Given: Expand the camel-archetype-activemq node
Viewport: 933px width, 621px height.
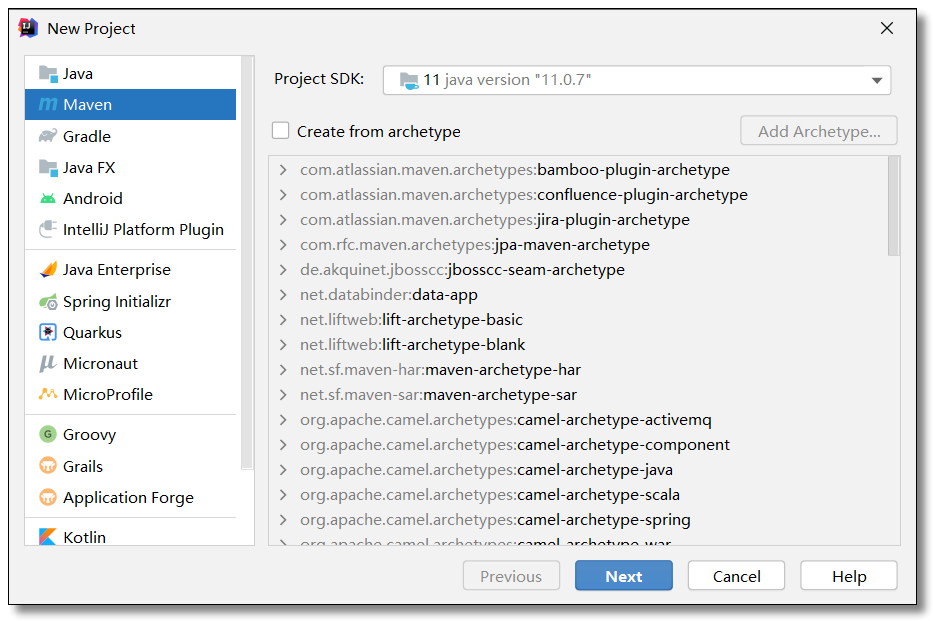Looking at the screenshot, I should pyautogui.click(x=284, y=420).
